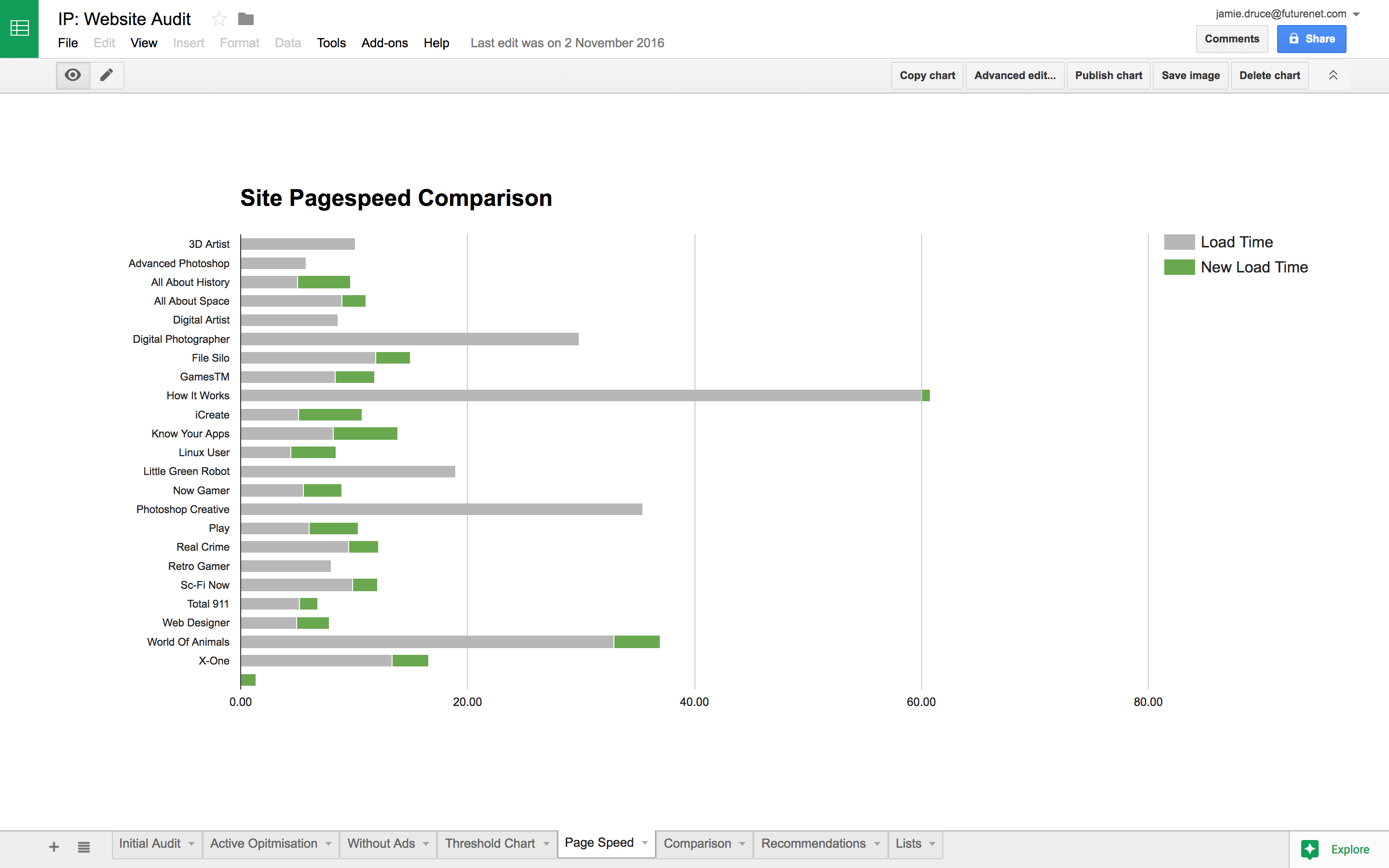The width and height of the screenshot is (1389, 868).
Task: Switch to the Recommendations sheet tab
Action: (813, 843)
